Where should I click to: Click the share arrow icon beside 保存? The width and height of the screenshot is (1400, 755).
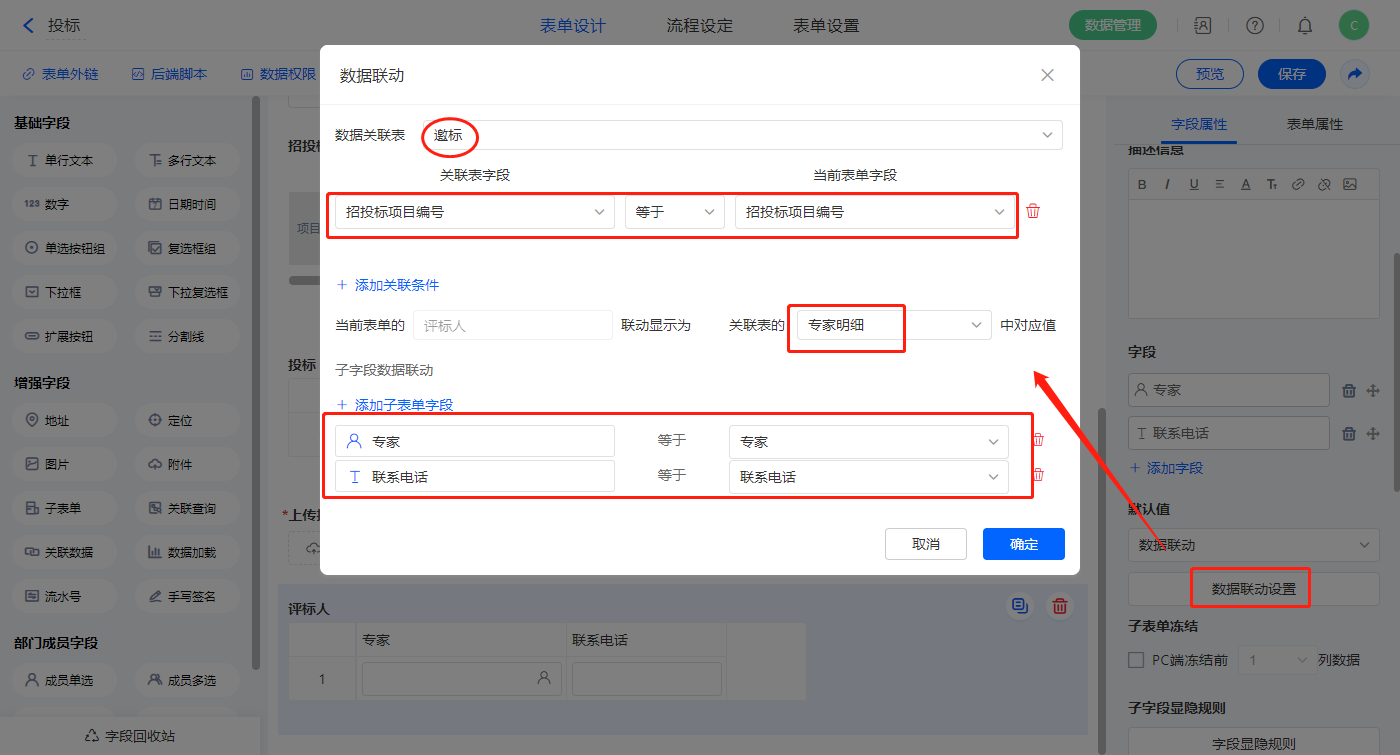click(1355, 74)
